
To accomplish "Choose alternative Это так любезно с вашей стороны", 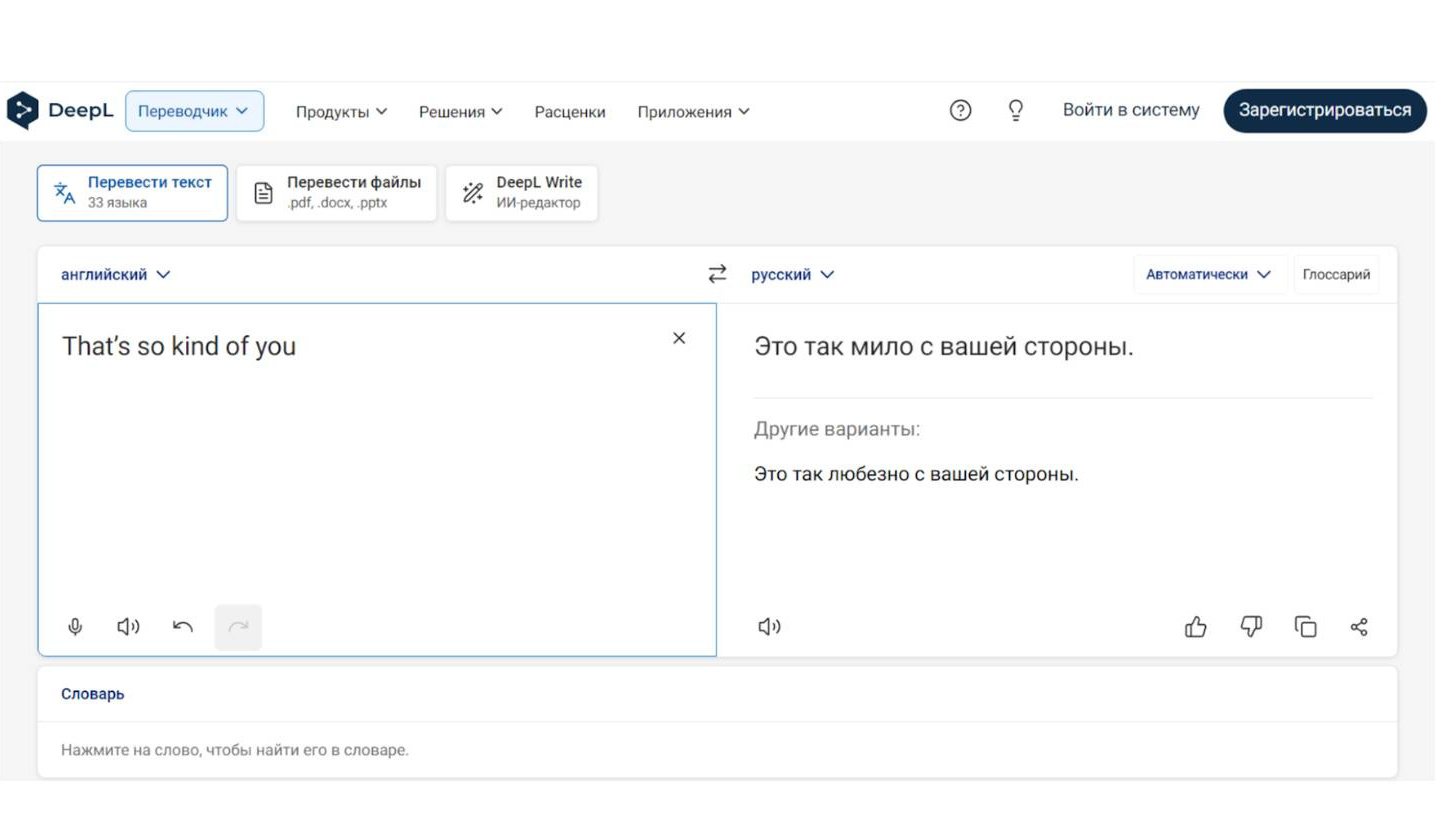I will (x=916, y=474).
